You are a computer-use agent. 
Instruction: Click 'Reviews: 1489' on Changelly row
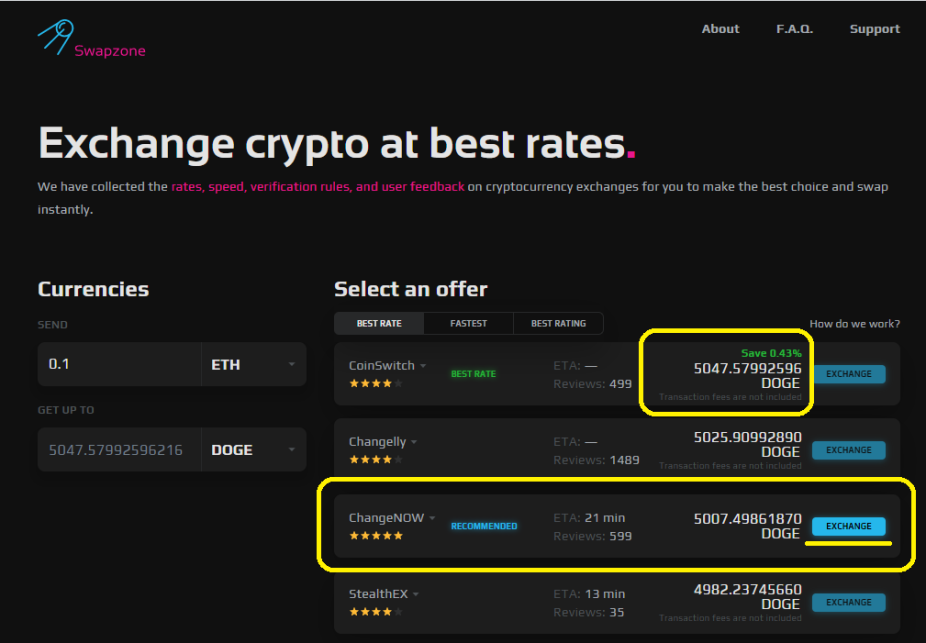coord(596,460)
